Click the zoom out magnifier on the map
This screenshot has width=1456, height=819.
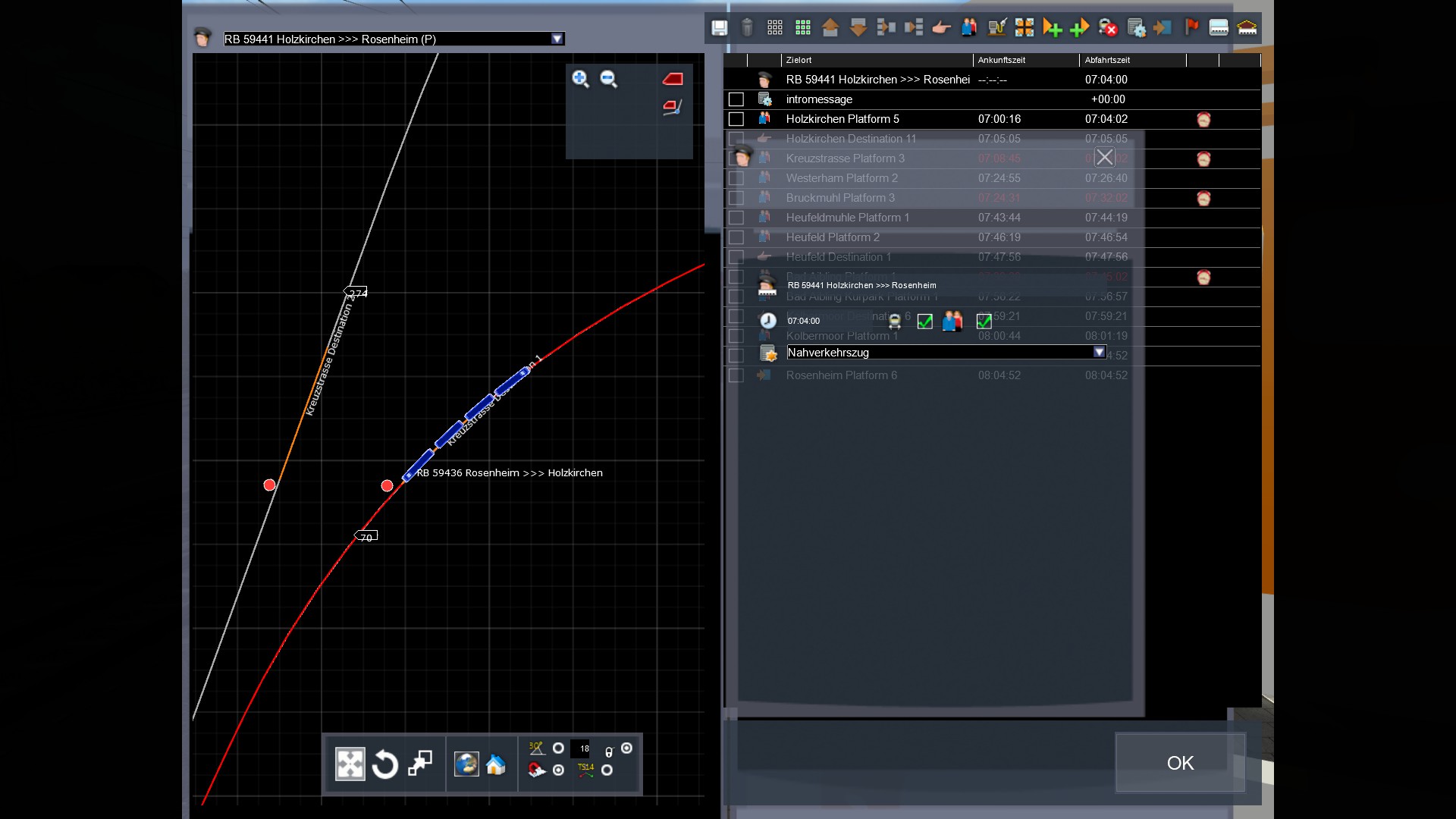click(608, 79)
